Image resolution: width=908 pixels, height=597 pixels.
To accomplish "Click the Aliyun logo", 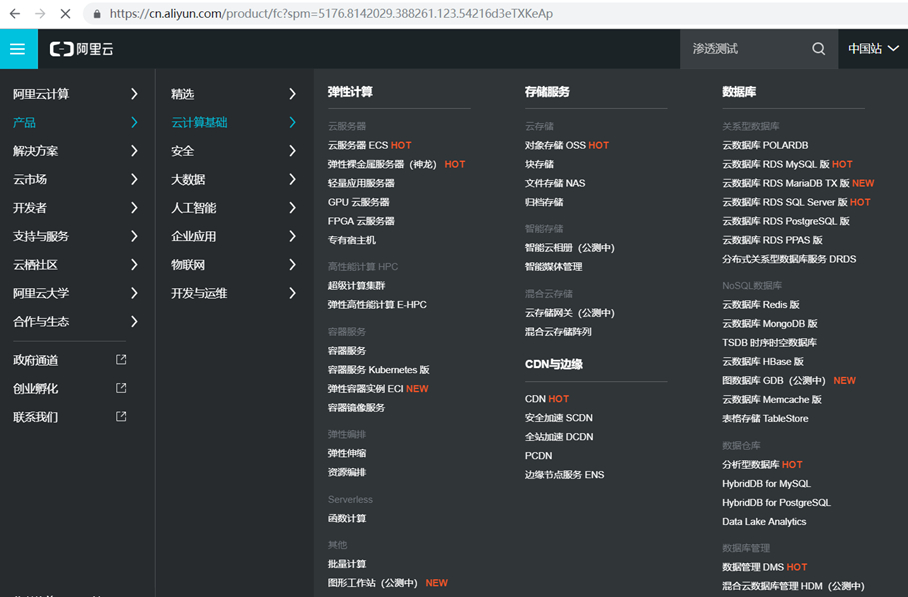I will 81,49.
